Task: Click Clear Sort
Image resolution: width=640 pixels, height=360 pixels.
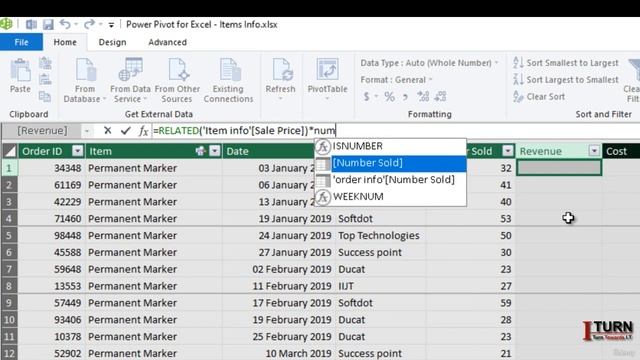Action: point(539,97)
